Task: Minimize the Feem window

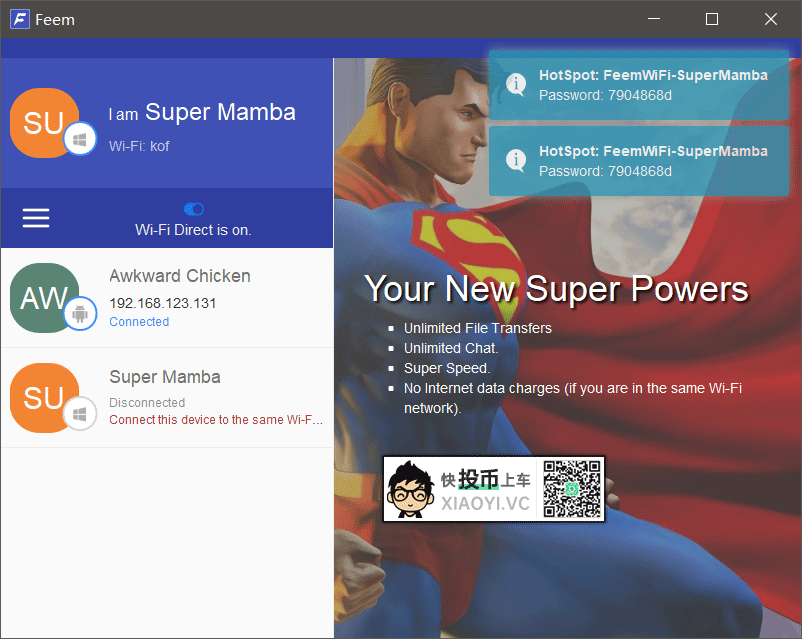Action: pos(654,19)
